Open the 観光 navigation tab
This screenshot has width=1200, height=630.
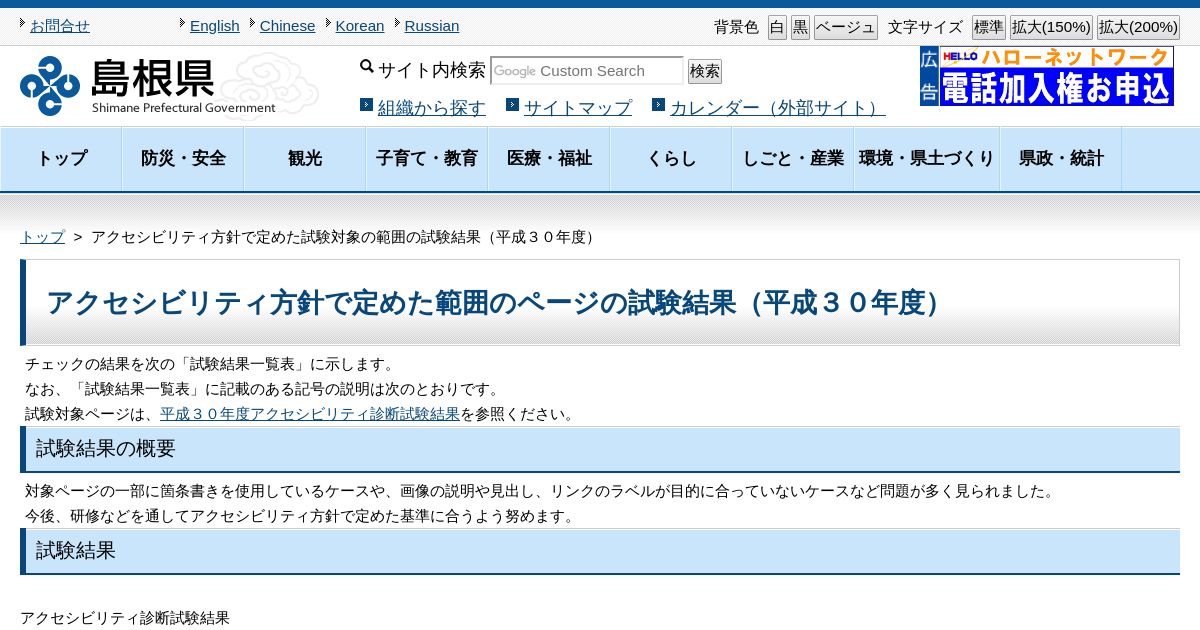pos(305,158)
